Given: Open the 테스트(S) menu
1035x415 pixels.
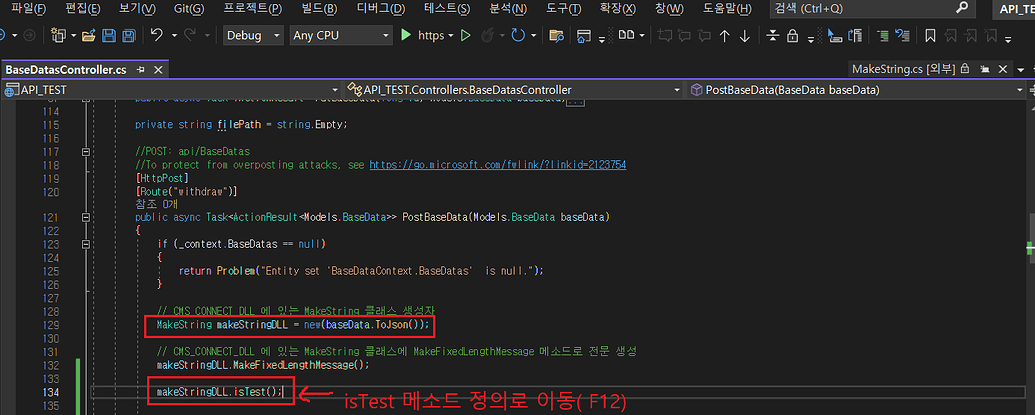Looking at the screenshot, I should pos(447,9).
